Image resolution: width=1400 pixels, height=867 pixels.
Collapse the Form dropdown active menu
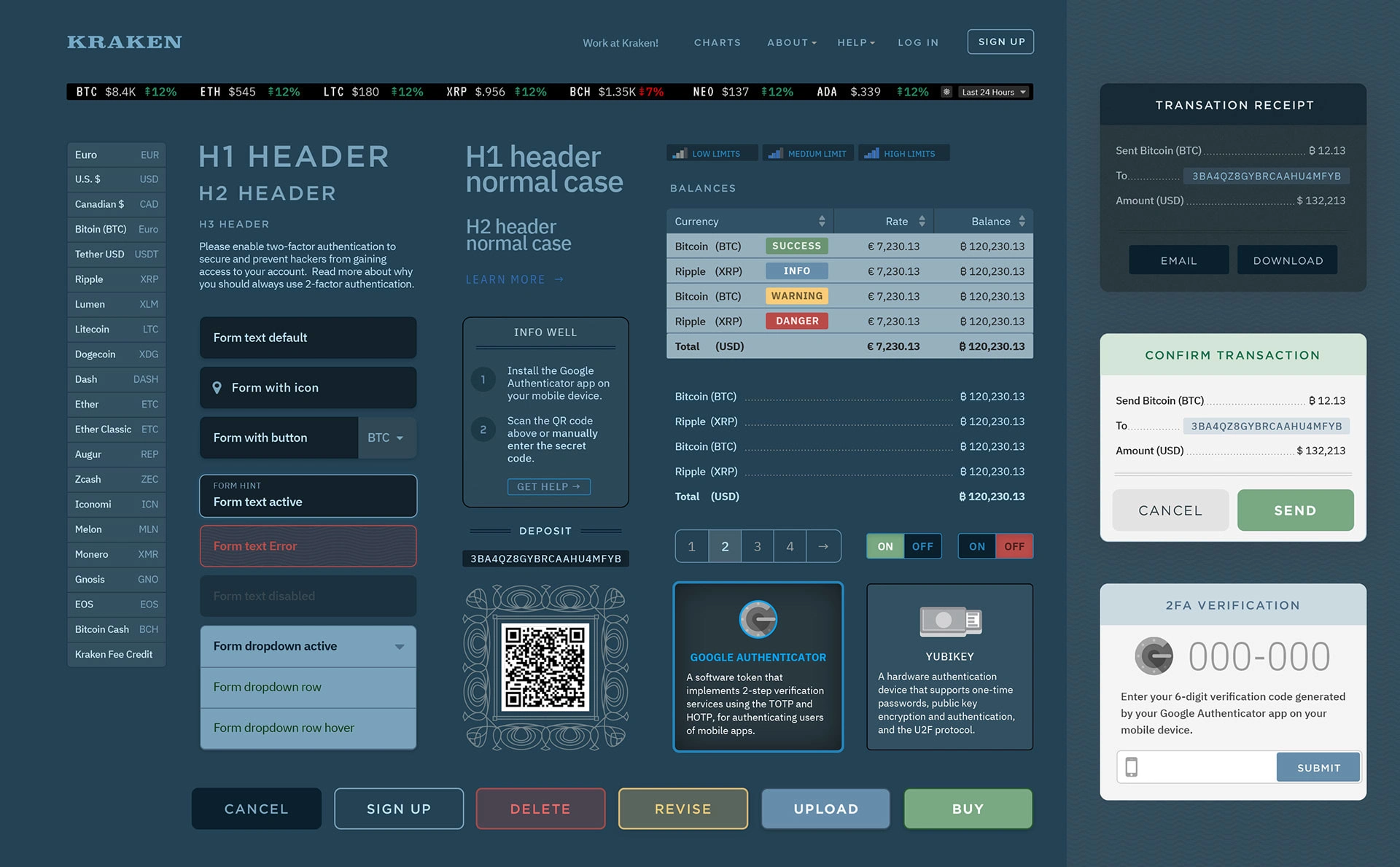tap(399, 647)
